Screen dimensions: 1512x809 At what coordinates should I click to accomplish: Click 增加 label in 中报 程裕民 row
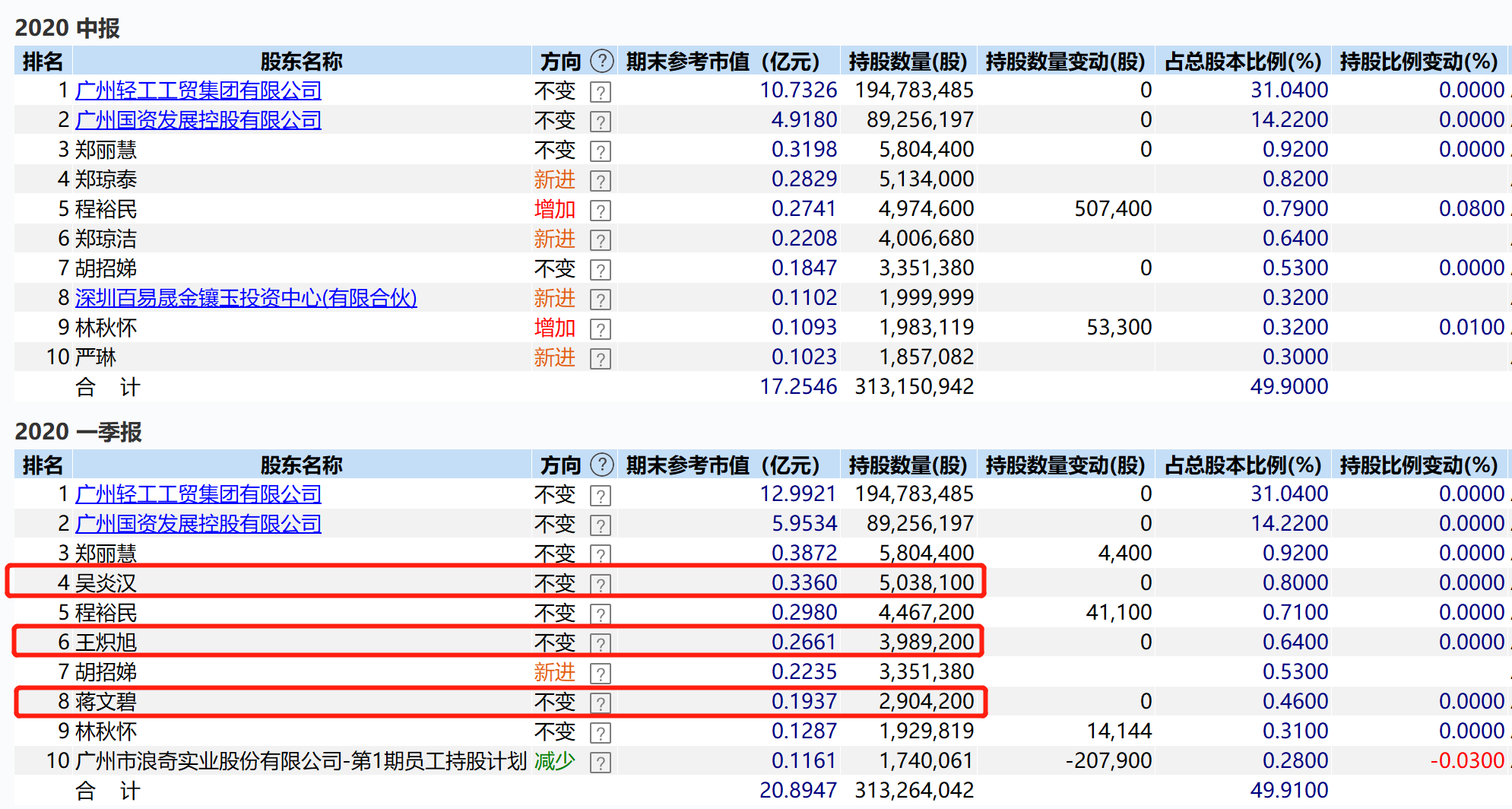(x=554, y=209)
